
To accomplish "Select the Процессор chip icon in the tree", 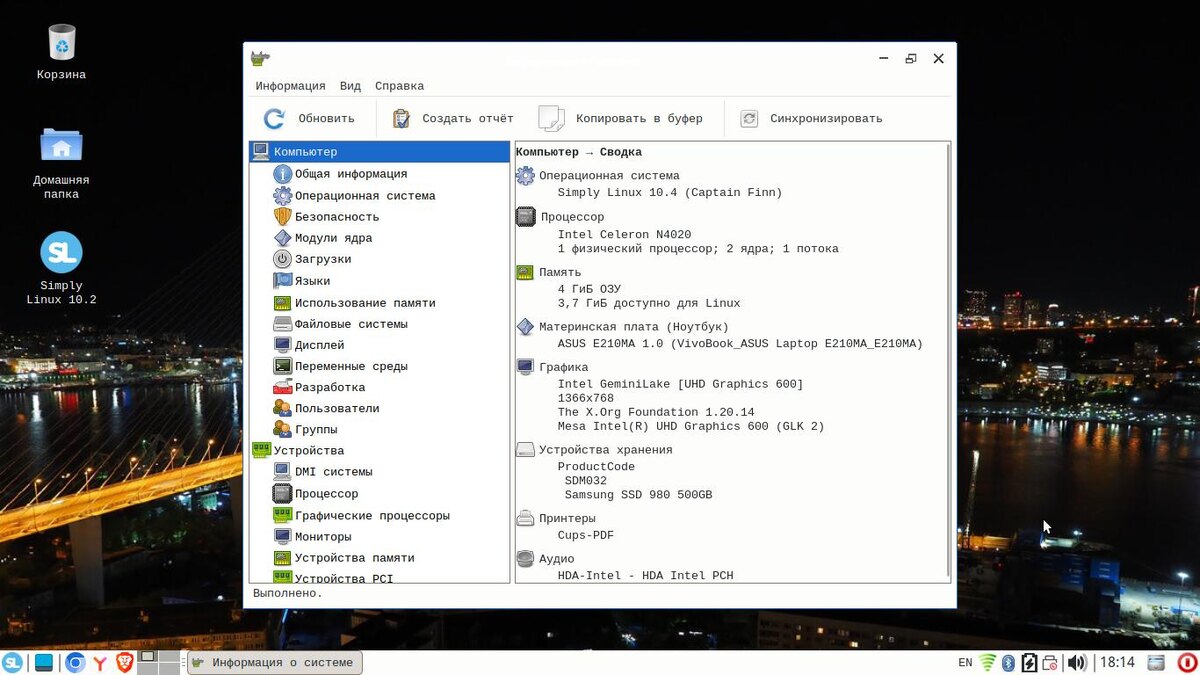I will pos(282,494).
